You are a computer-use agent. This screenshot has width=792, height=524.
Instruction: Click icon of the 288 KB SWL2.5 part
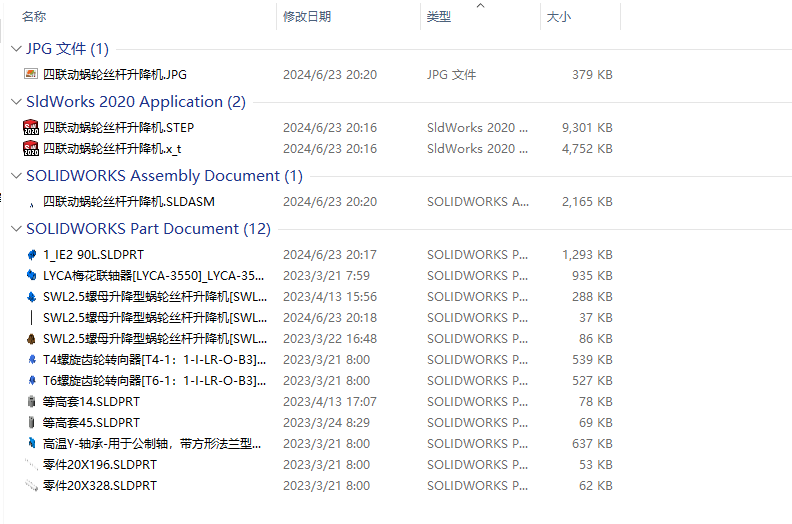31,297
